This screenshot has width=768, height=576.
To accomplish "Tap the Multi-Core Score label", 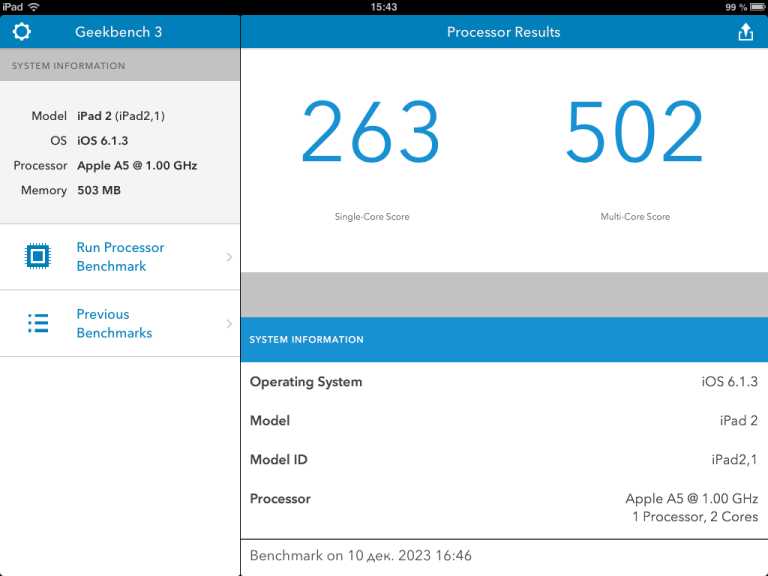I will [635, 216].
